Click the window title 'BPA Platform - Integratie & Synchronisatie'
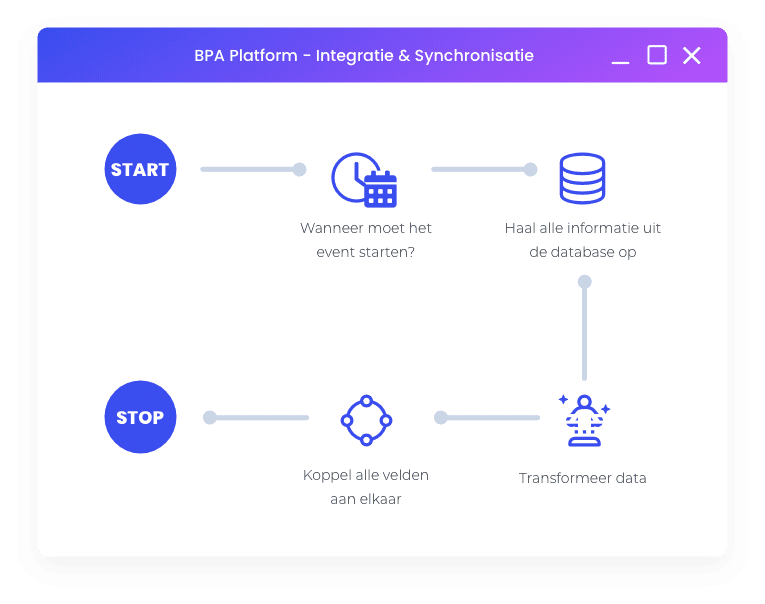Image resolution: width=765 pixels, height=604 pixels. [x=364, y=56]
